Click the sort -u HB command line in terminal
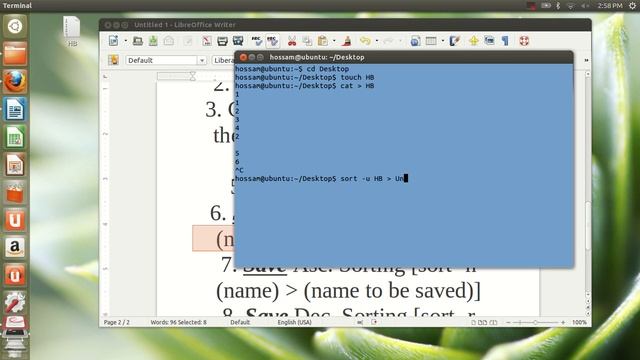The height and width of the screenshot is (360, 640). [320, 179]
